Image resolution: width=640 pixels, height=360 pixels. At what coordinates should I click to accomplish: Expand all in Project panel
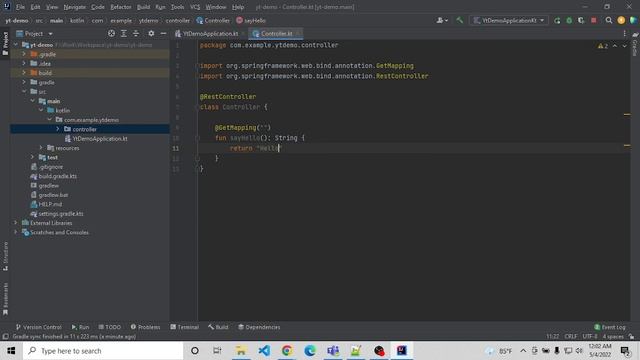124,33
